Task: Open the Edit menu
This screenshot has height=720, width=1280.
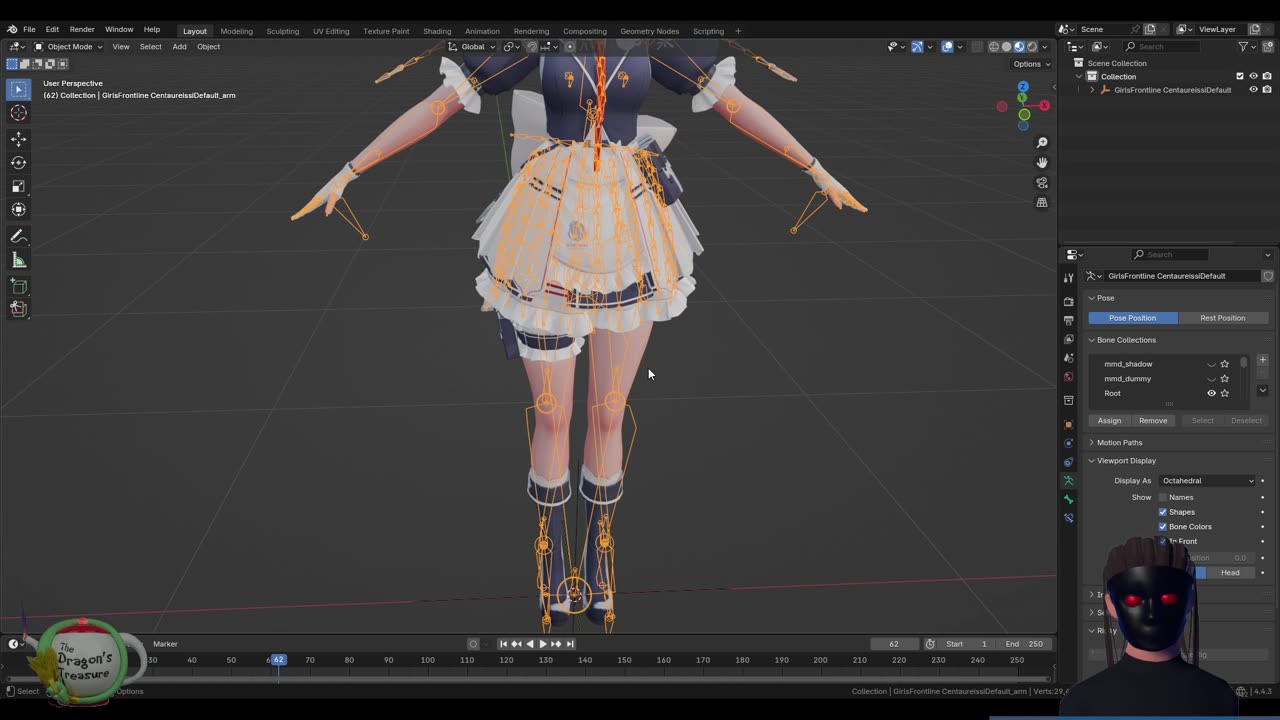Action: pyautogui.click(x=52, y=30)
